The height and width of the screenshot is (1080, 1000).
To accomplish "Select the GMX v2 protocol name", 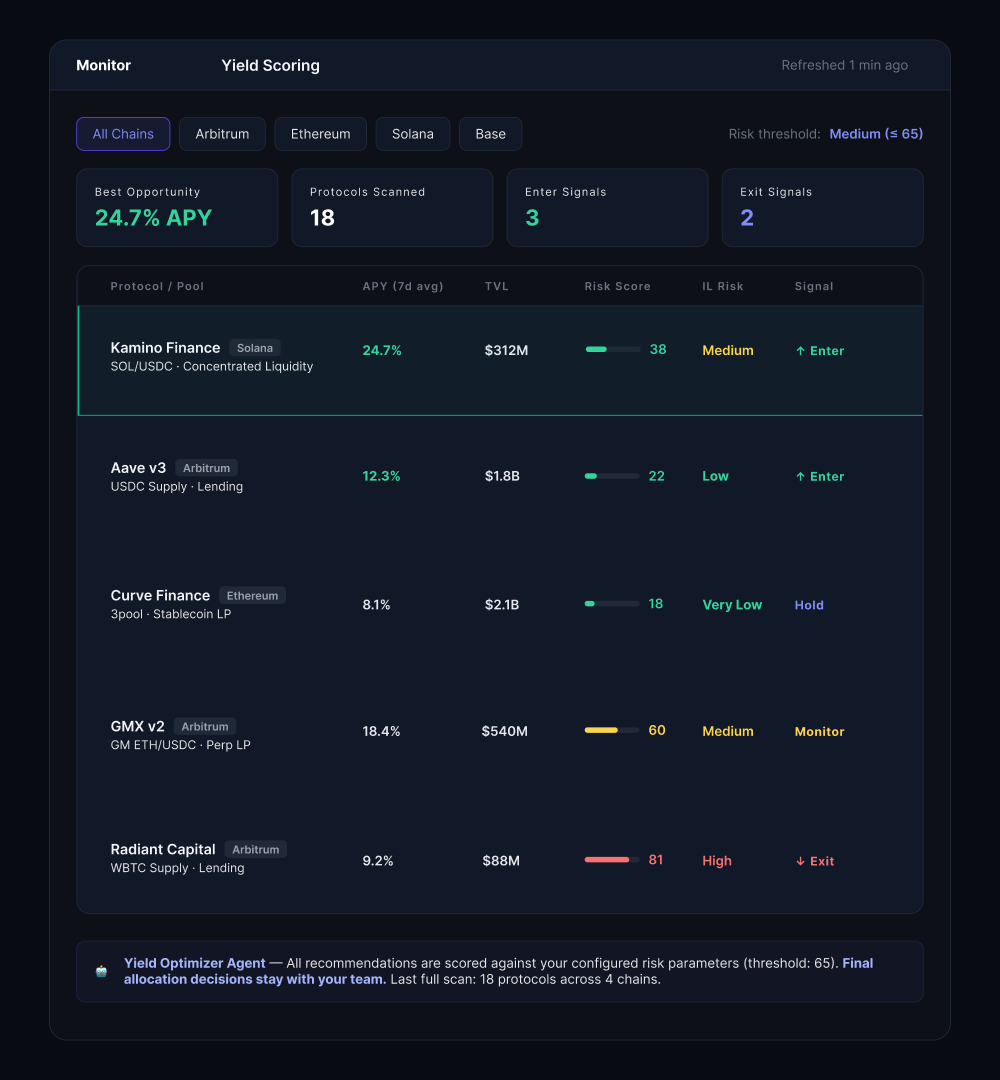I will (138, 726).
